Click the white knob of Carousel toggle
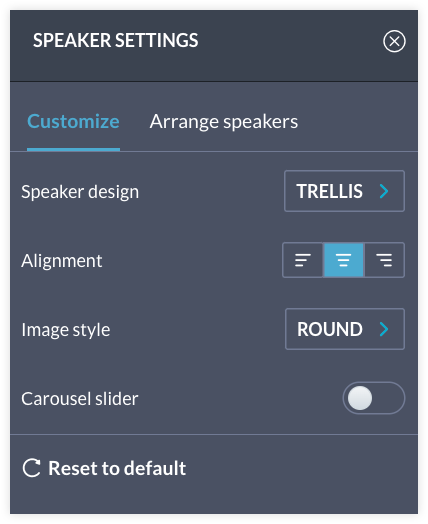This screenshot has width=428, height=524. point(360,398)
